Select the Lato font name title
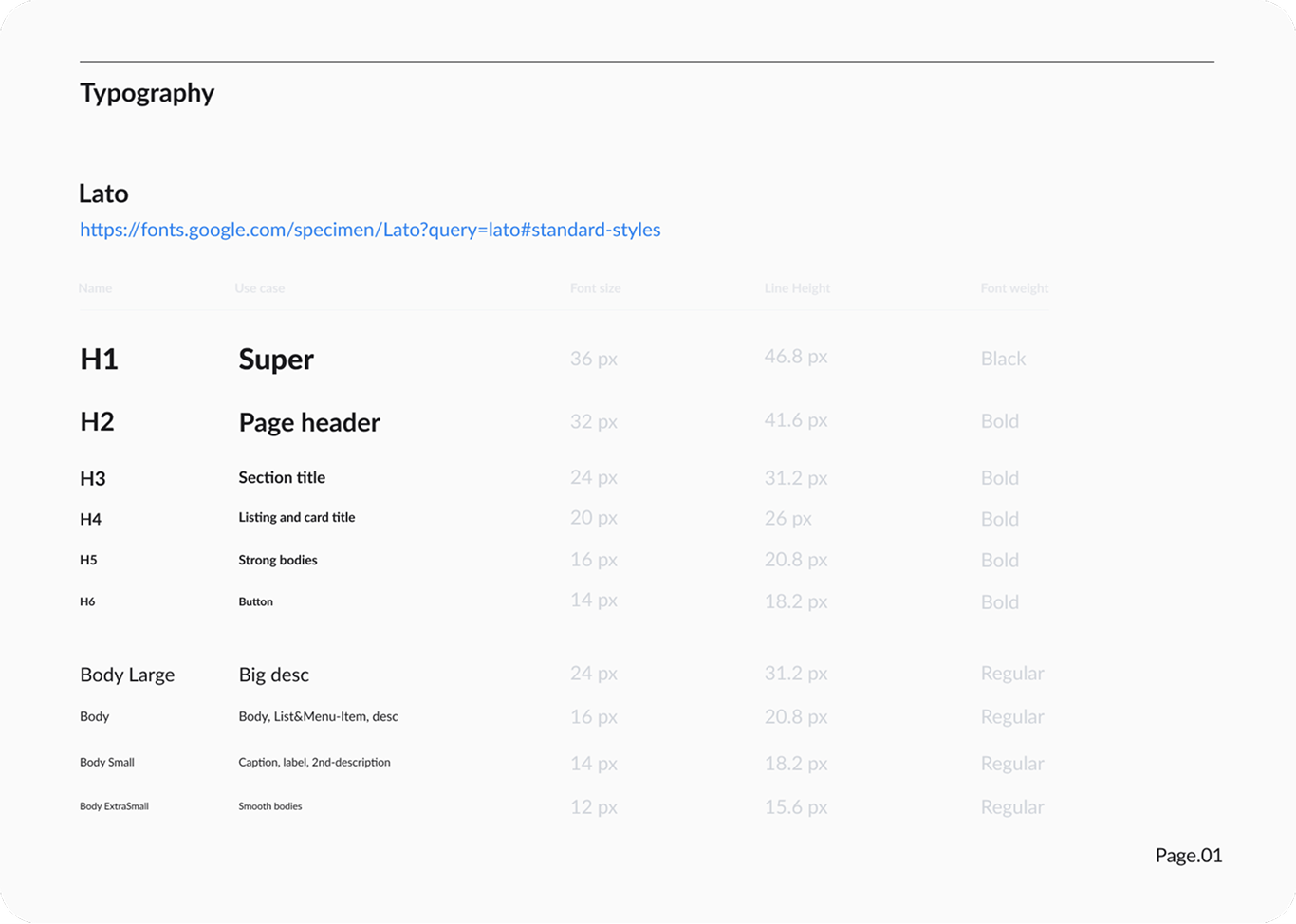Viewport: 1296px width, 924px height. click(103, 194)
